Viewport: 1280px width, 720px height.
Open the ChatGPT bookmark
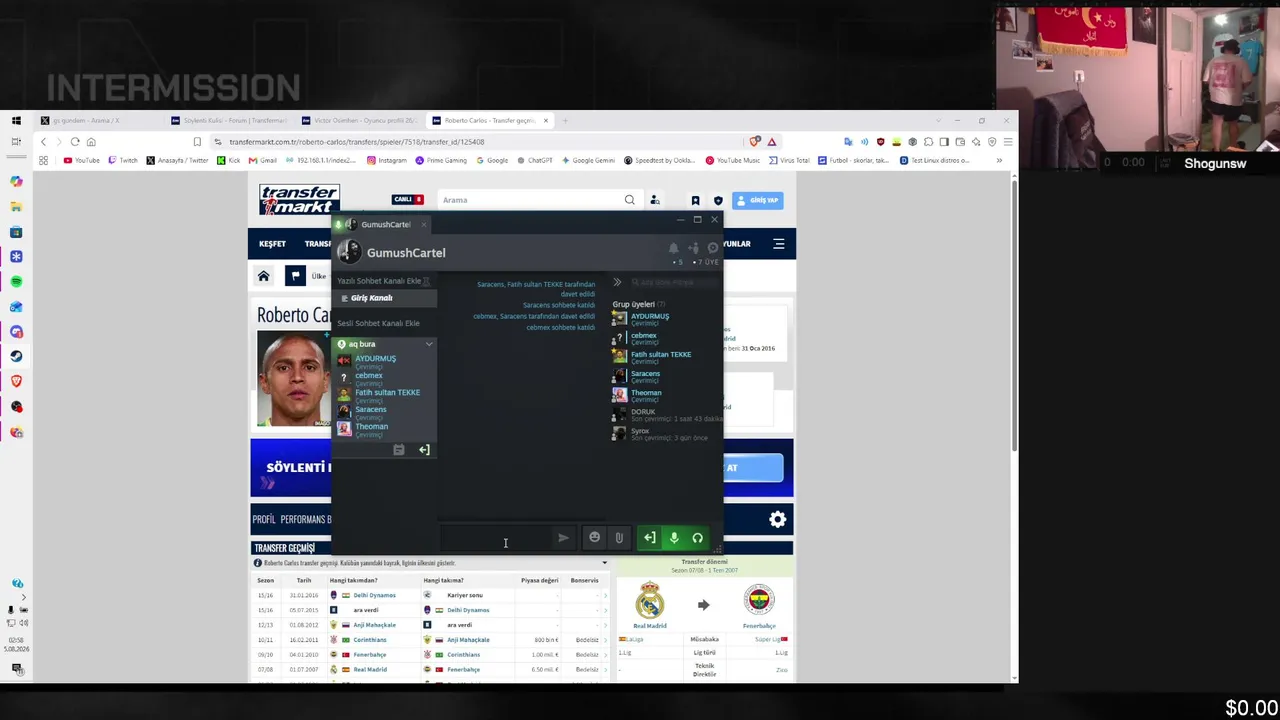coord(534,160)
